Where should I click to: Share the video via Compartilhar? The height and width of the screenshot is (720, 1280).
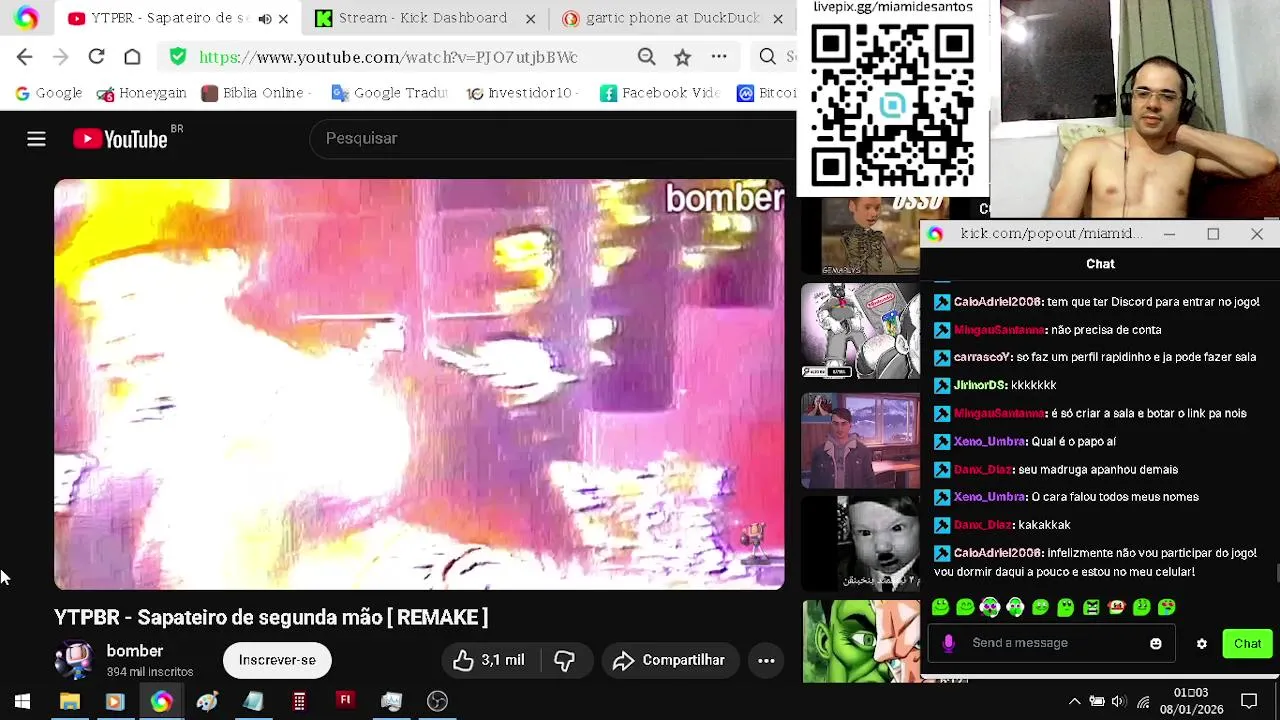[669, 660]
